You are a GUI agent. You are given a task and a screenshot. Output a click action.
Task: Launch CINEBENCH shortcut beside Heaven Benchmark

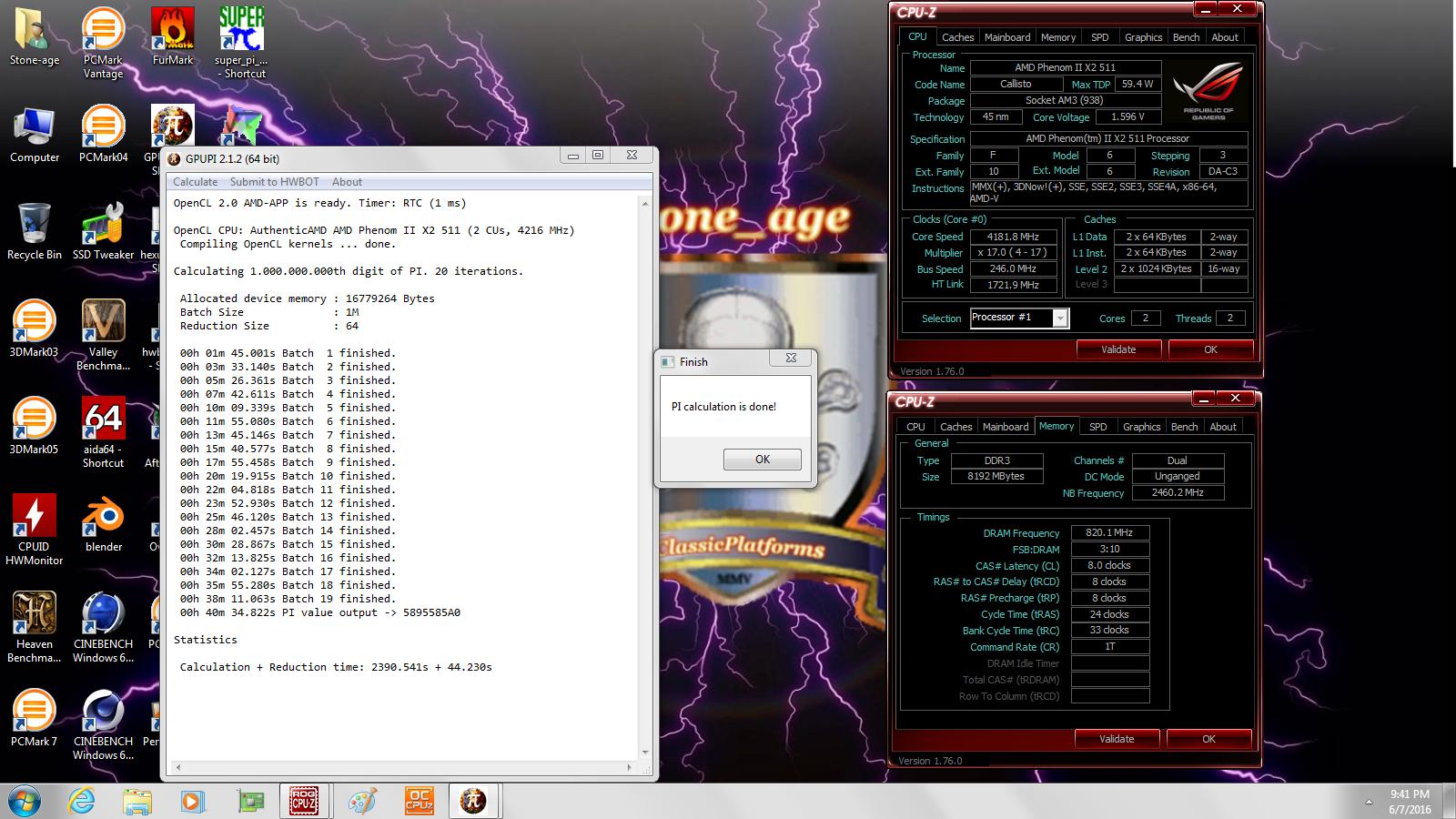pos(103,628)
